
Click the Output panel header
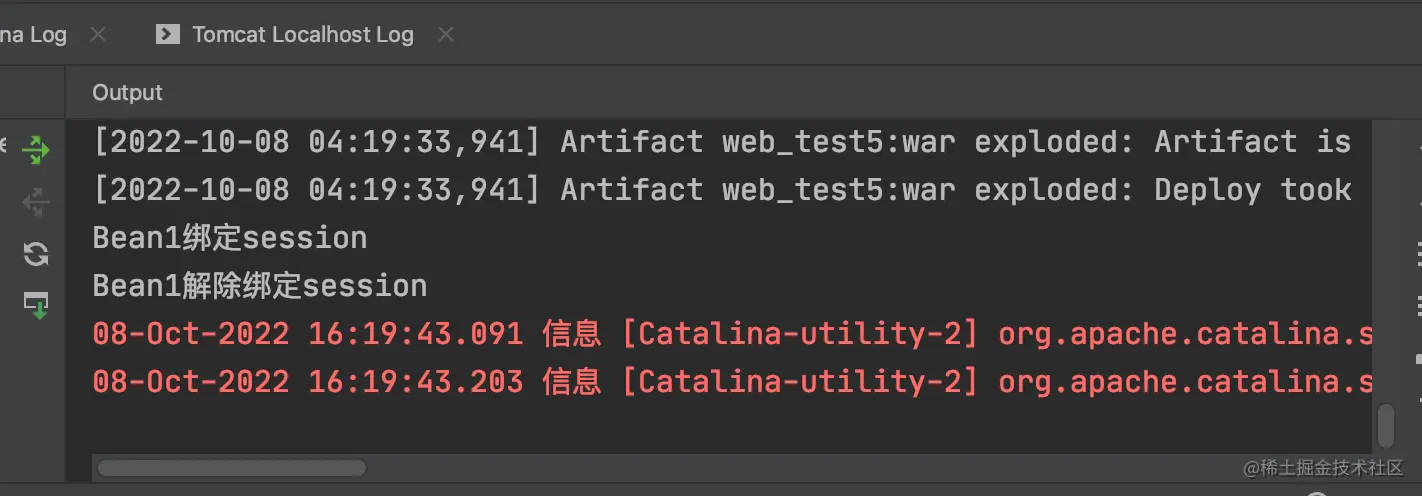pyautogui.click(x=127, y=93)
